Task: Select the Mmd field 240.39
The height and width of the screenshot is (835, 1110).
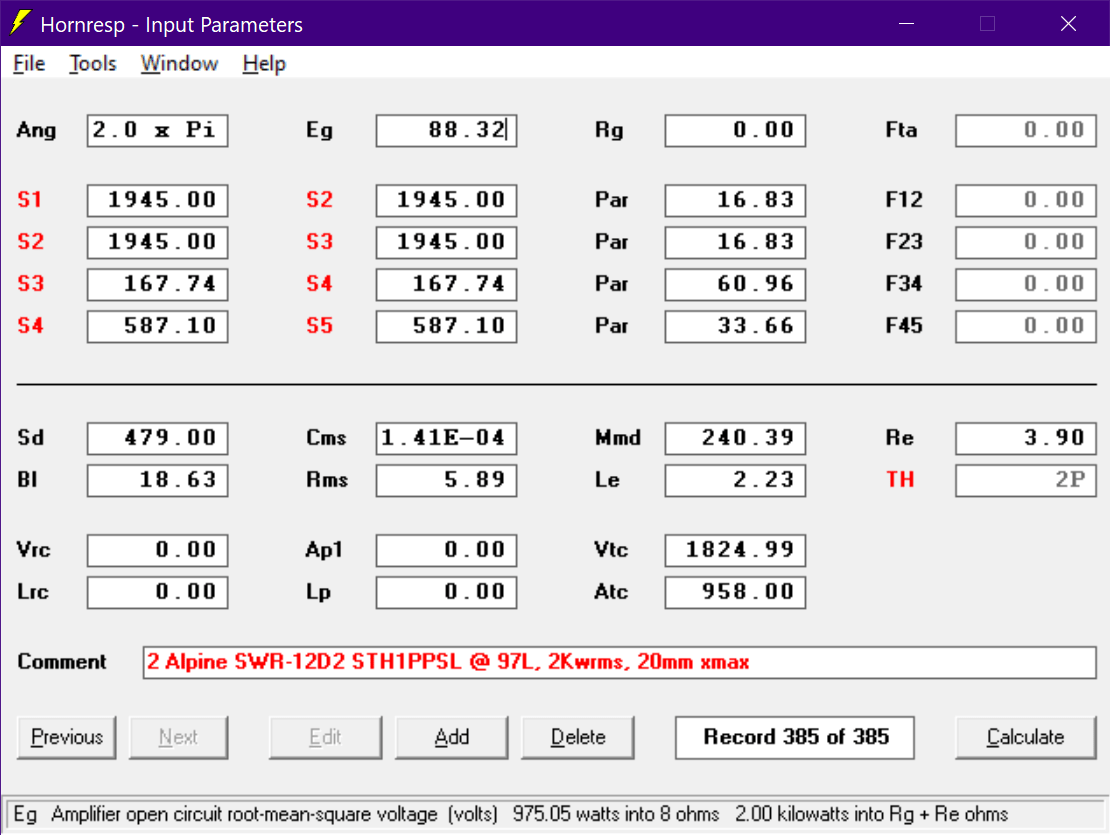Action: click(x=735, y=438)
